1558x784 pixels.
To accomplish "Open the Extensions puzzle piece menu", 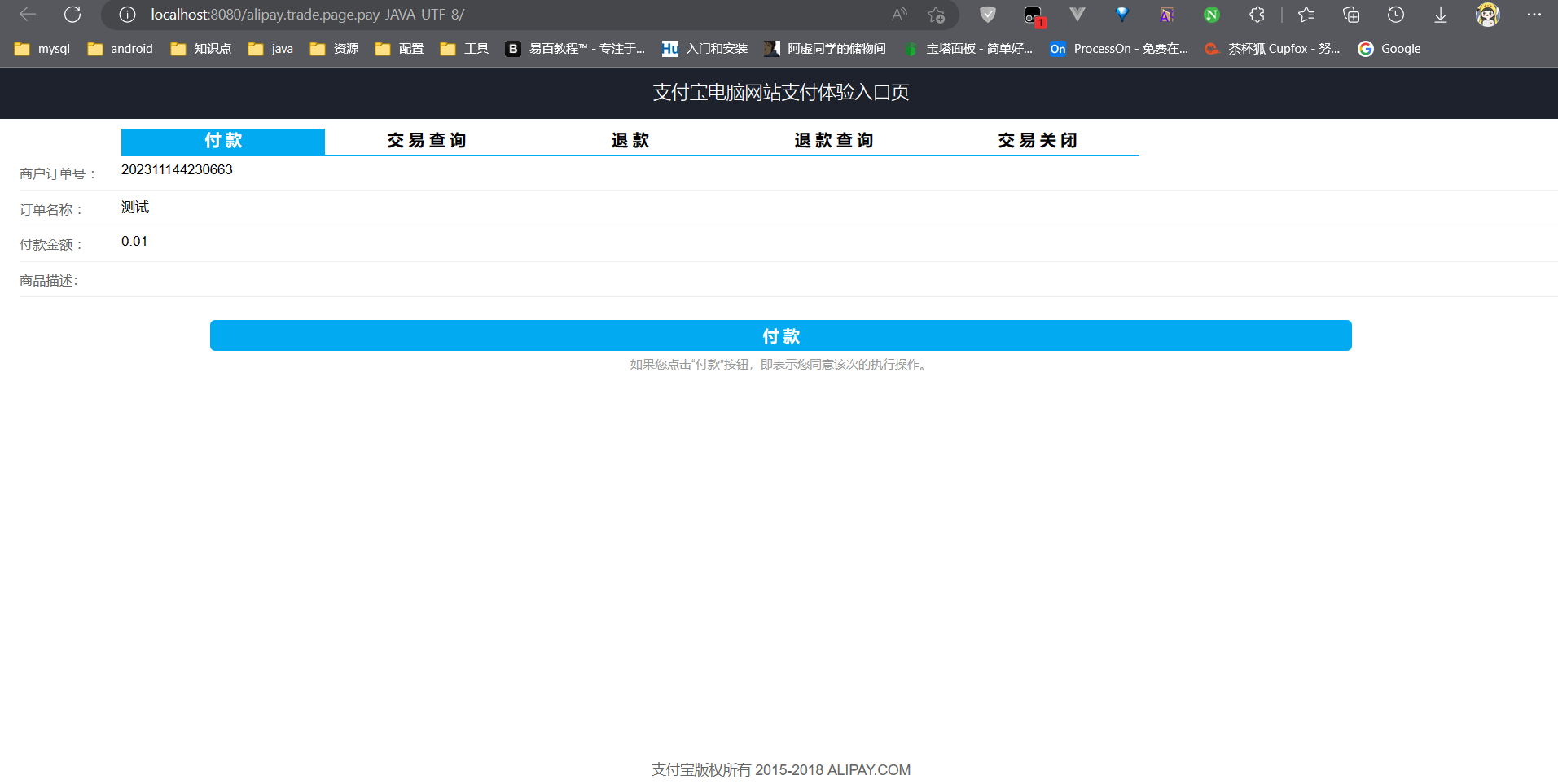I will 1257,15.
